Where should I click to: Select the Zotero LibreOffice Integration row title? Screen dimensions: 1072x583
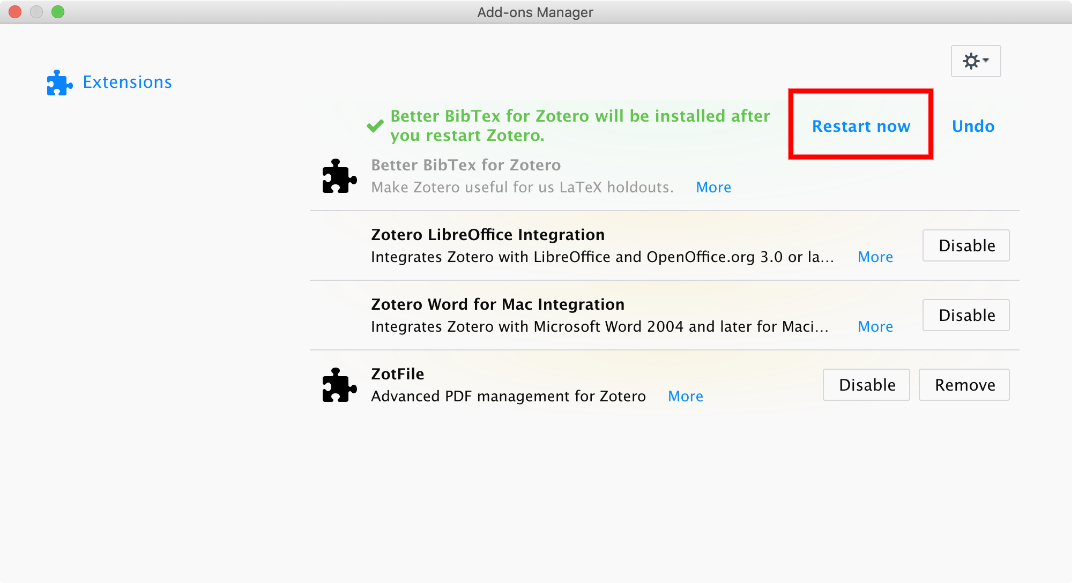[x=488, y=235]
